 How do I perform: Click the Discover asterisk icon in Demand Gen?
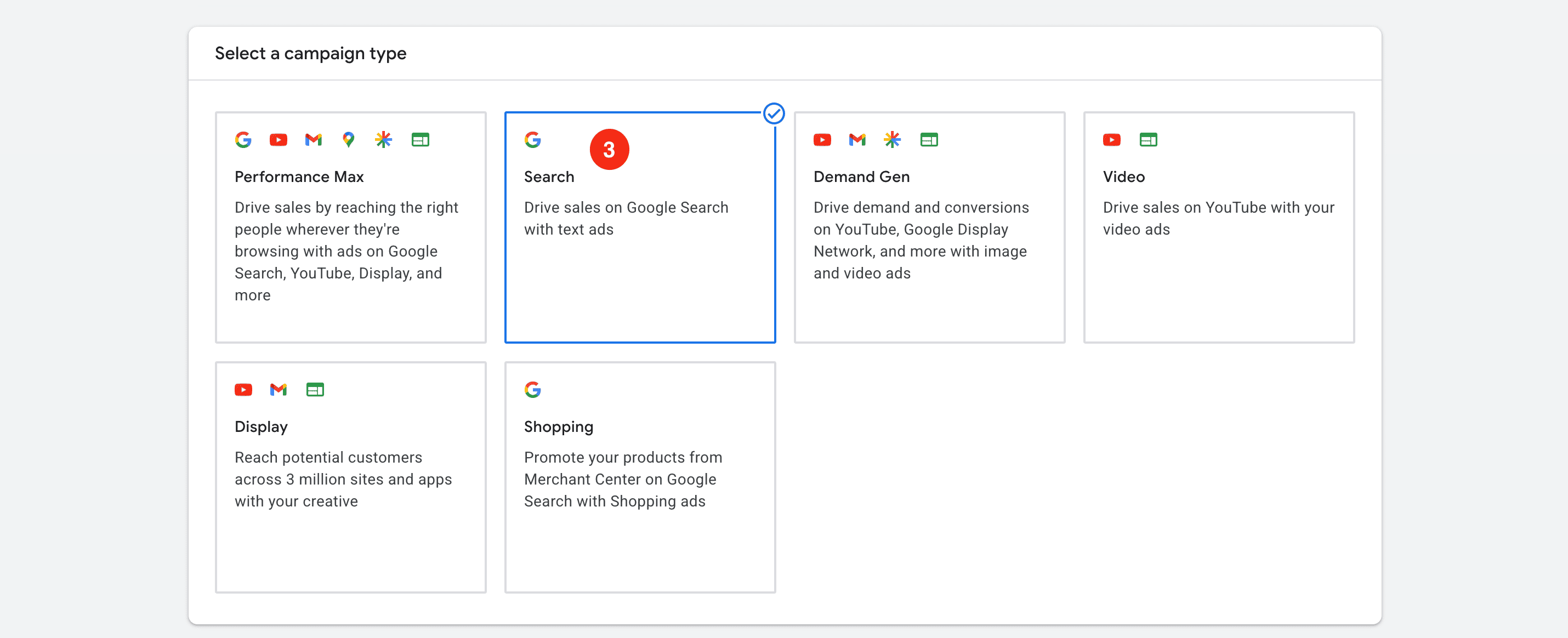tap(893, 140)
